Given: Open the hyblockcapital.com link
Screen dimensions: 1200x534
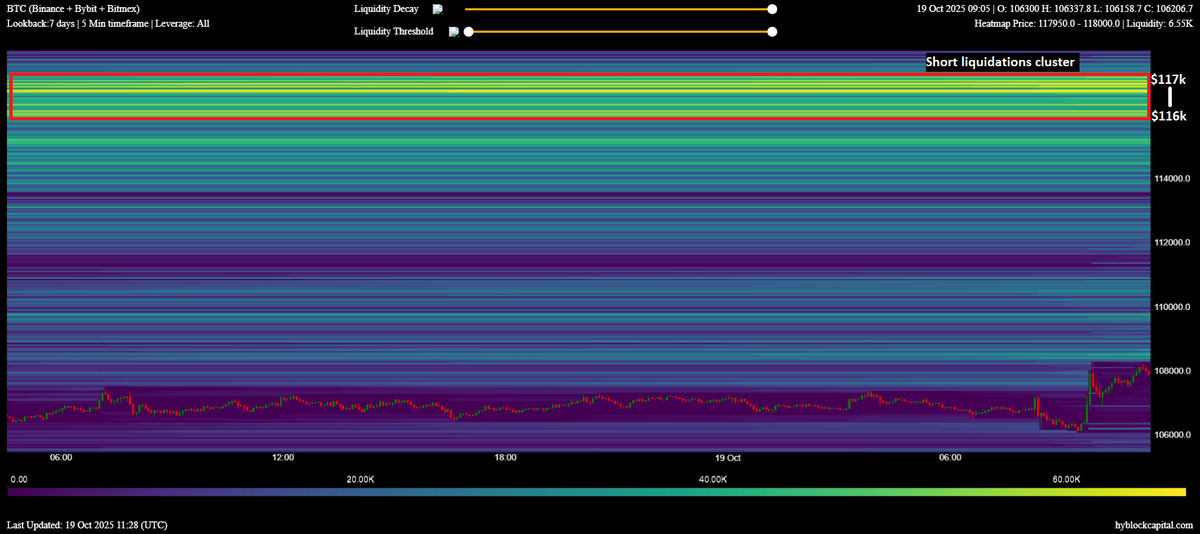Looking at the screenshot, I should [x=1153, y=524].
